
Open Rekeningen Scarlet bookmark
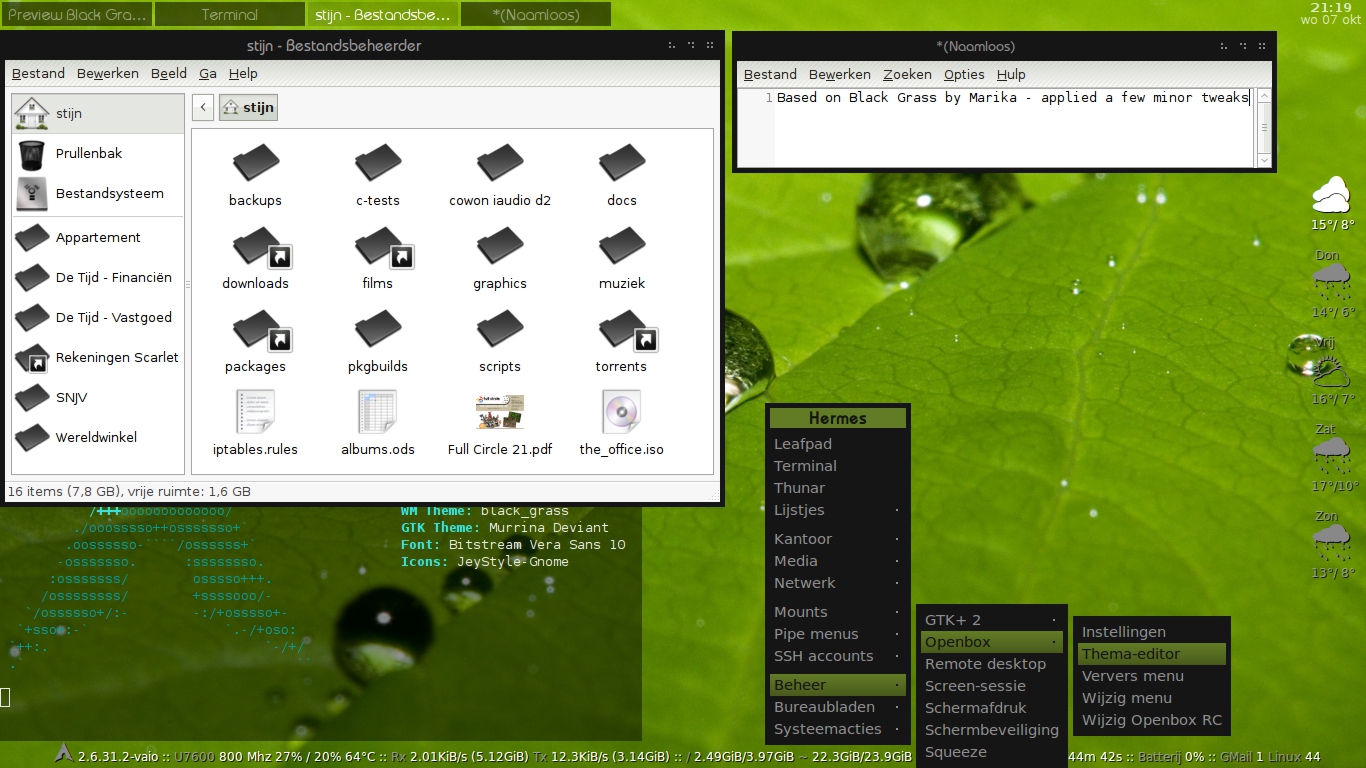click(98, 358)
